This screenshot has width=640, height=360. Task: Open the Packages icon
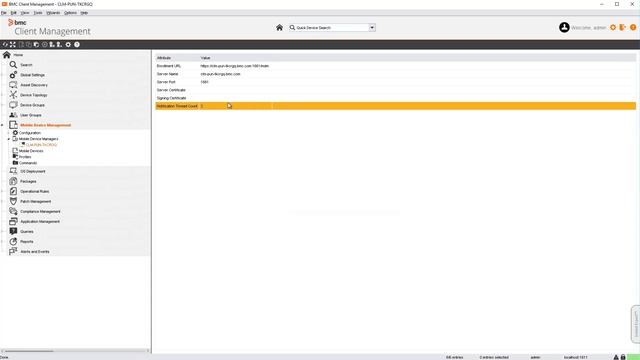click(13, 181)
